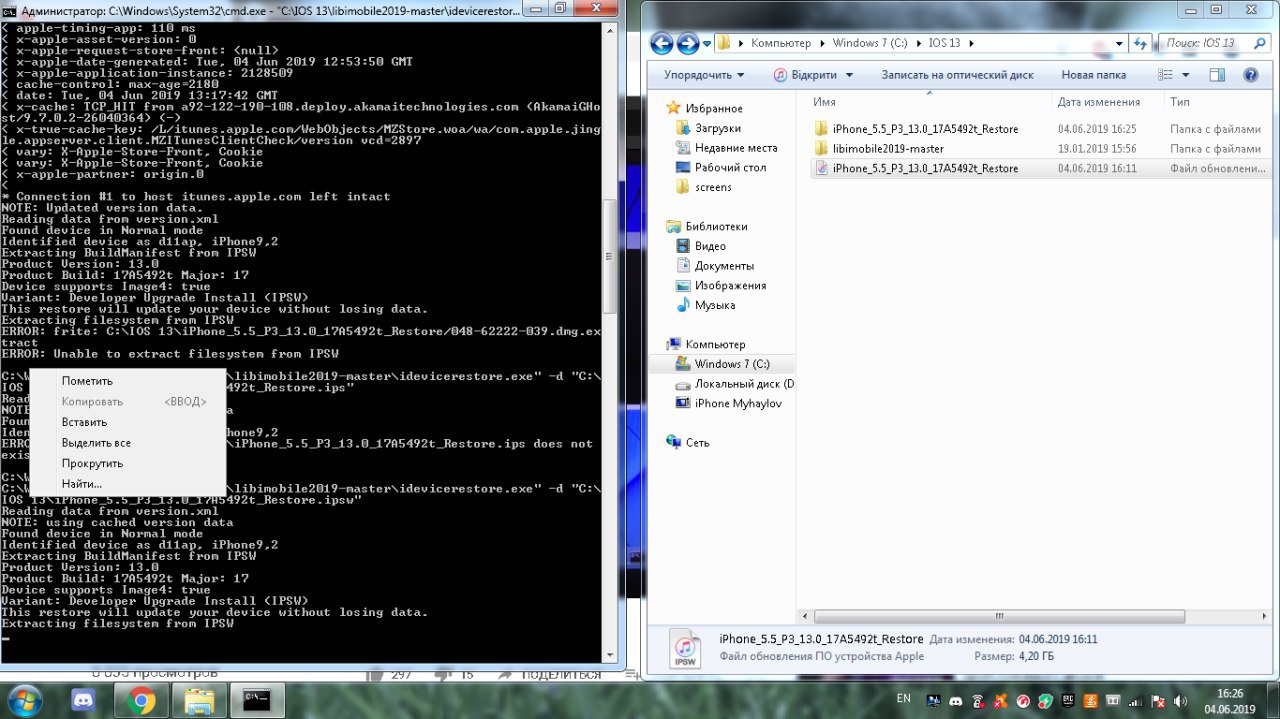
Task: Sort files by Дата изменения column
Action: (x=1099, y=102)
